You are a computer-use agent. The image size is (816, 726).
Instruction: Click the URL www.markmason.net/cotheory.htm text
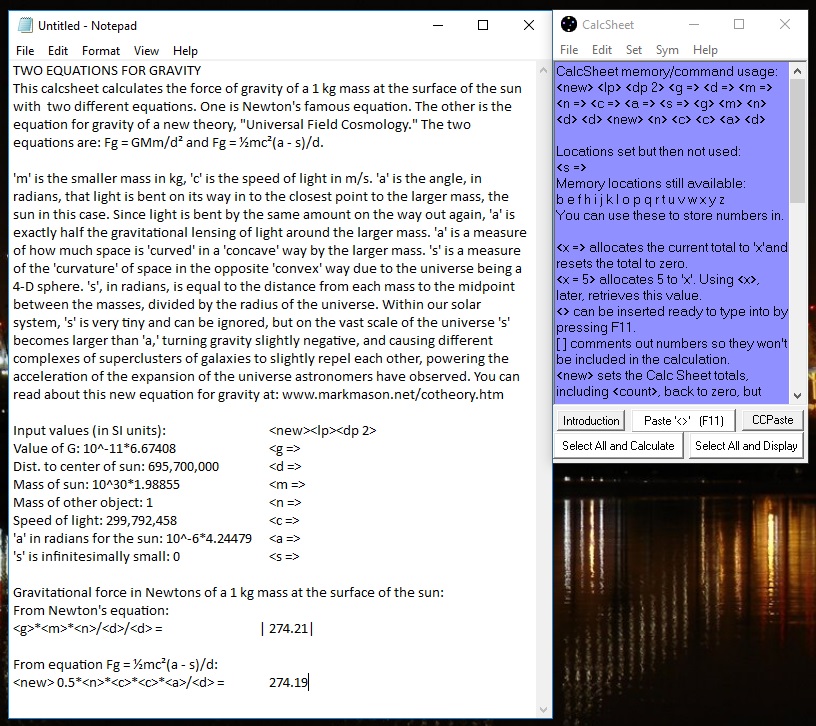[393, 394]
